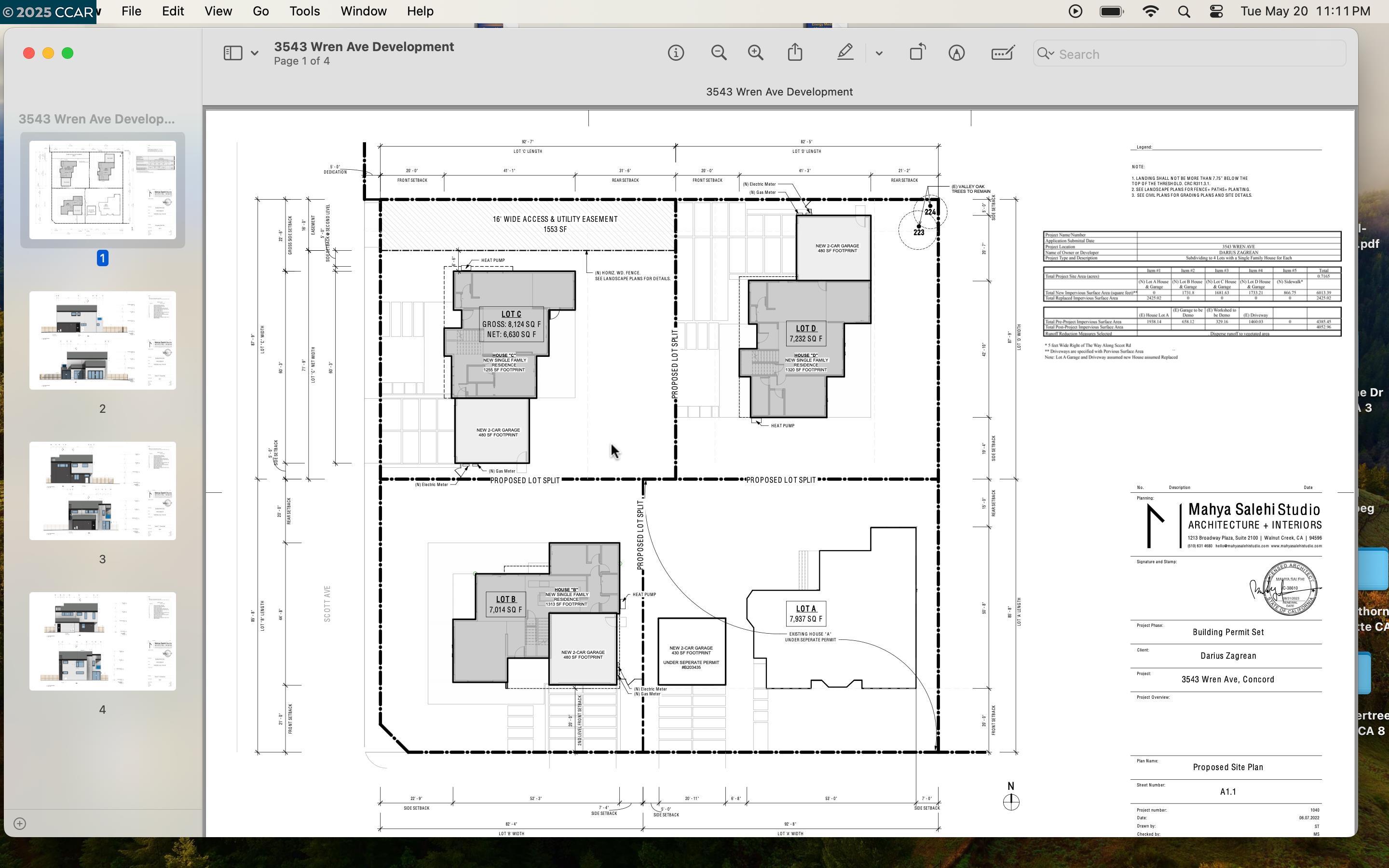Open the Get Info inspector
This screenshot has width=1389, height=868.
tap(676, 52)
